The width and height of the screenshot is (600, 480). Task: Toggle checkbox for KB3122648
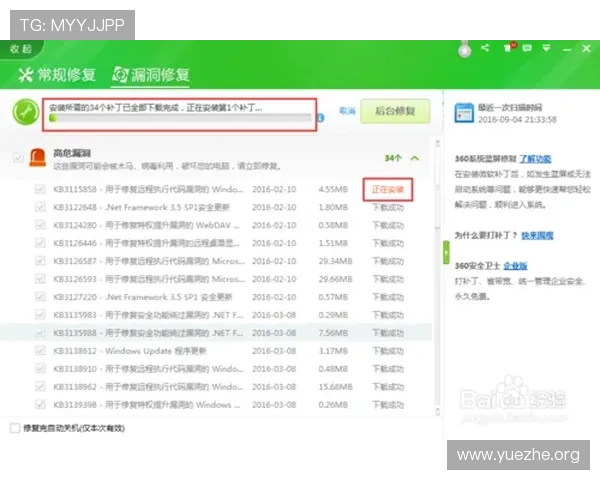pyautogui.click(x=40, y=207)
